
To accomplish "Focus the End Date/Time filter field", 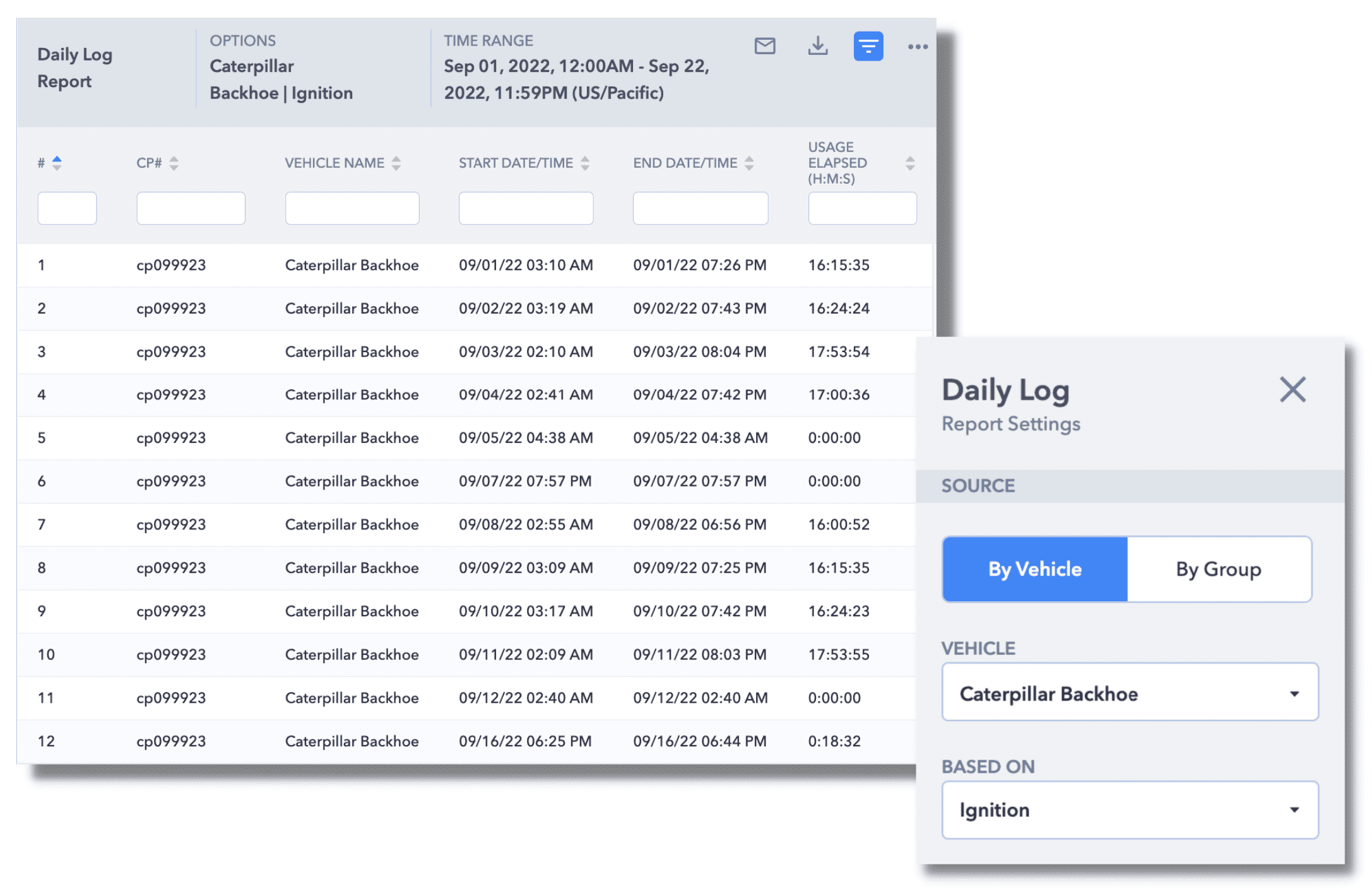I will tap(701, 208).
